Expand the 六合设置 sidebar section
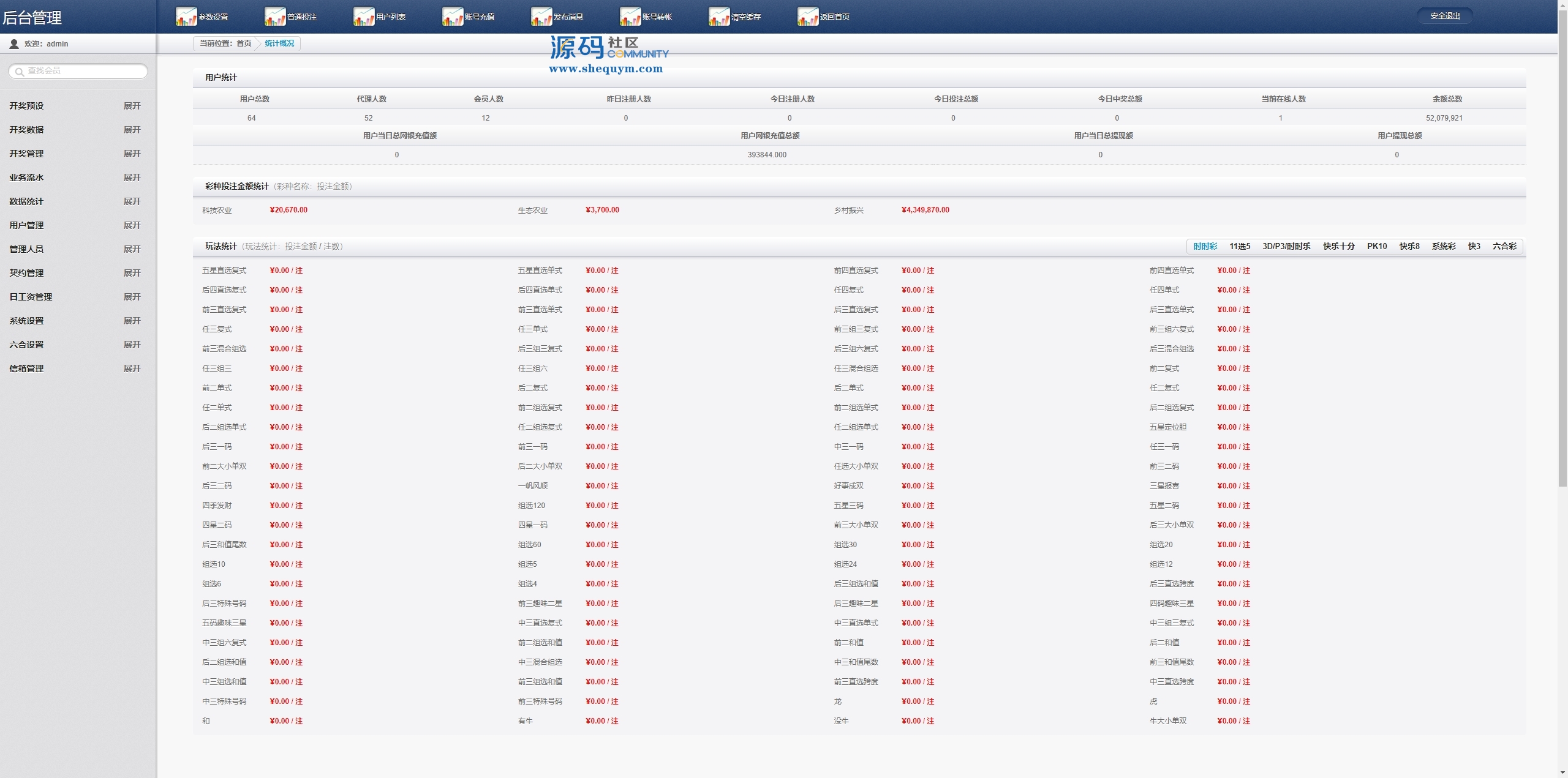Image resolution: width=1568 pixels, height=778 pixels. click(132, 345)
